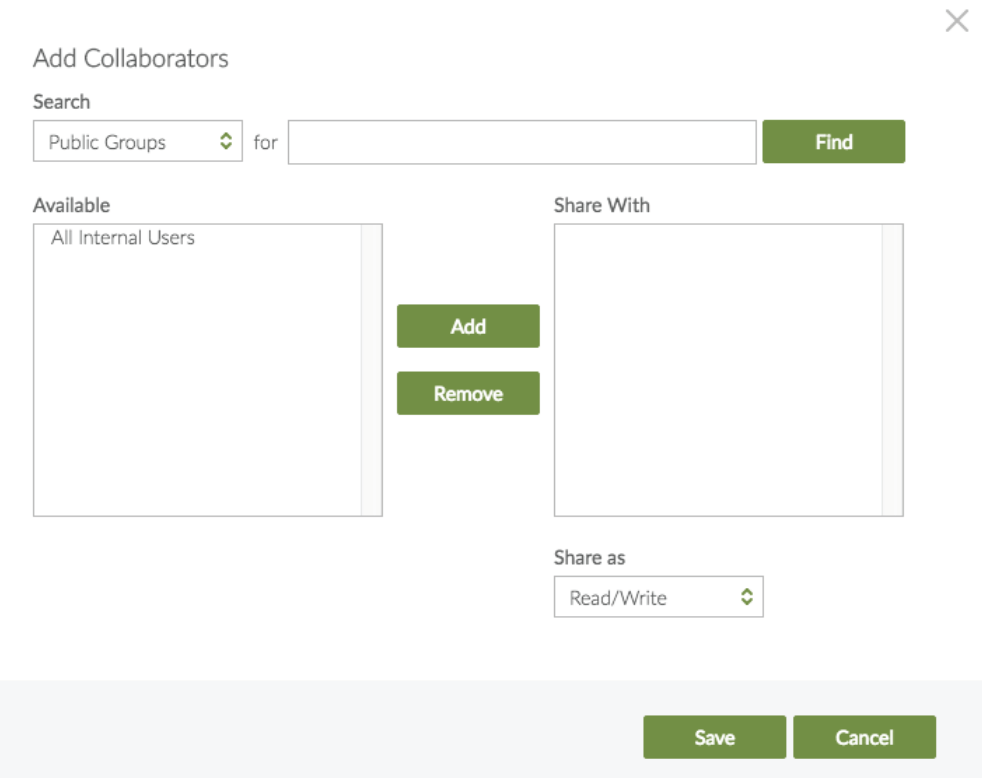Screen dimensions: 982x778
Task: Click the Share With list scrollbar track
Action: [892, 369]
